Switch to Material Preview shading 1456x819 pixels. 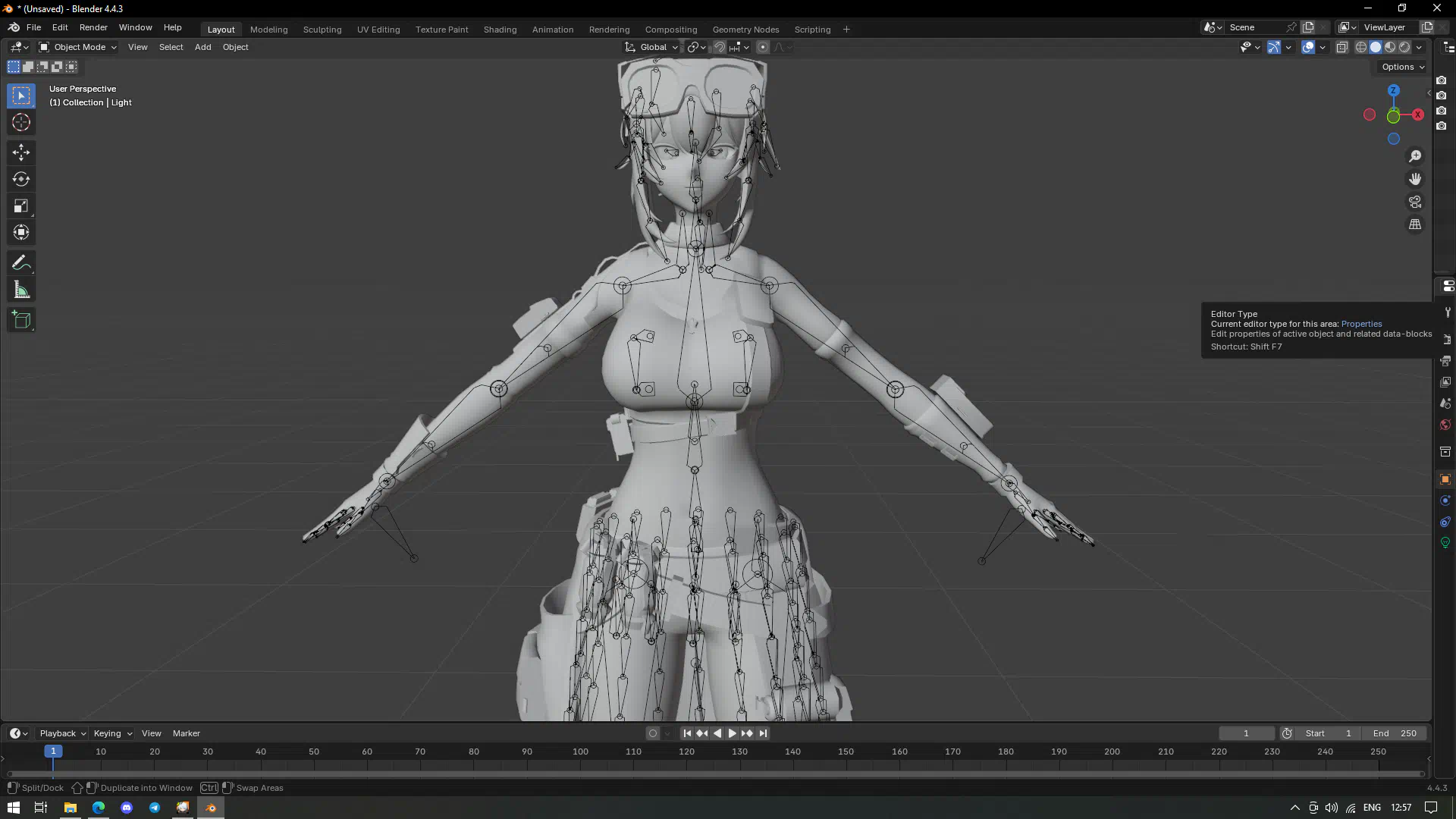click(x=1390, y=47)
